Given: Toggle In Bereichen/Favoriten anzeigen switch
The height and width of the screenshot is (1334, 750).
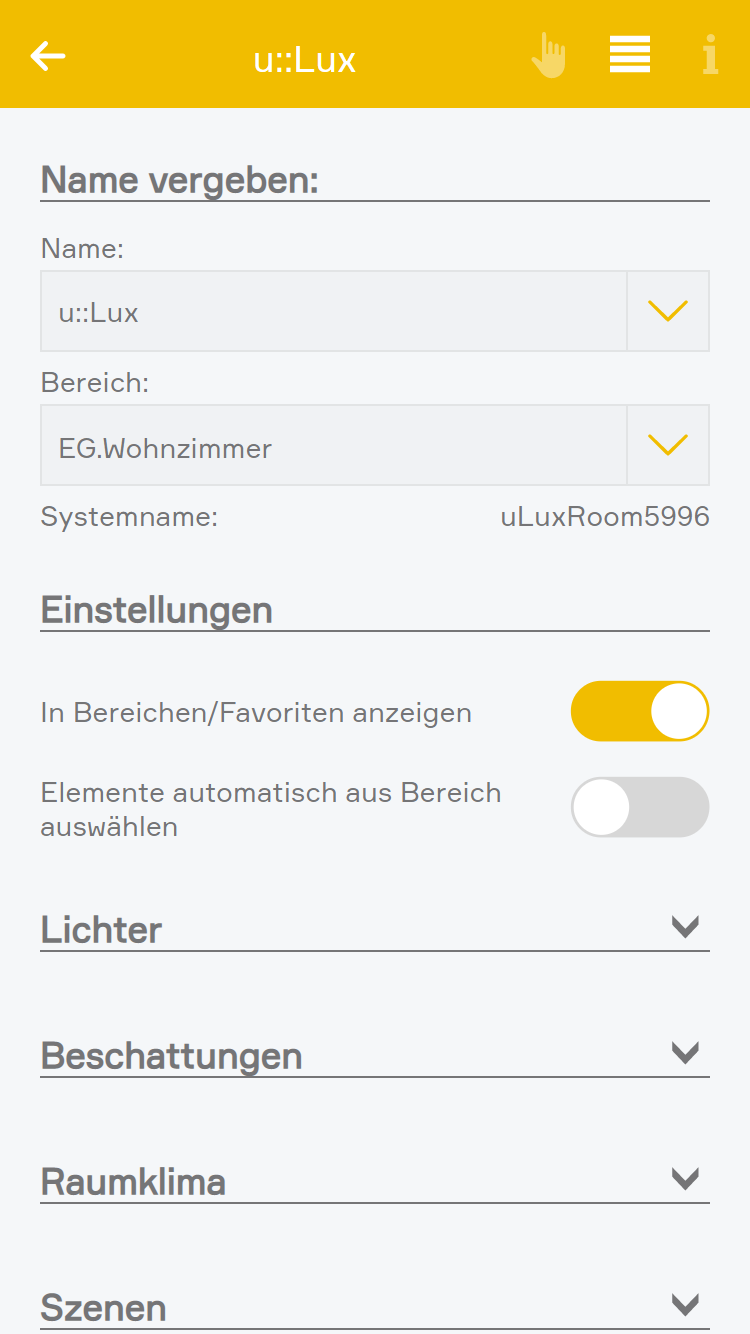Looking at the screenshot, I should click(640, 711).
